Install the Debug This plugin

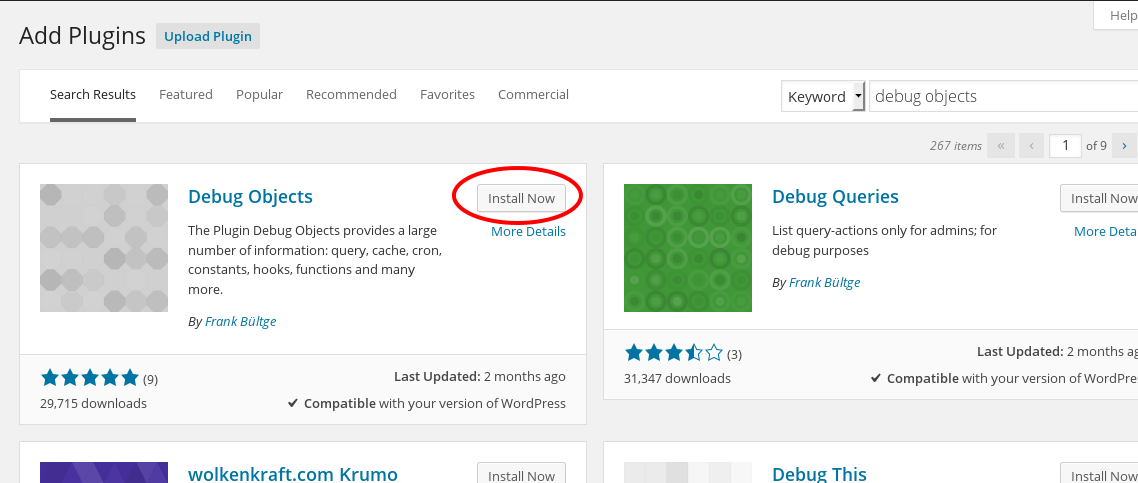(1100, 473)
